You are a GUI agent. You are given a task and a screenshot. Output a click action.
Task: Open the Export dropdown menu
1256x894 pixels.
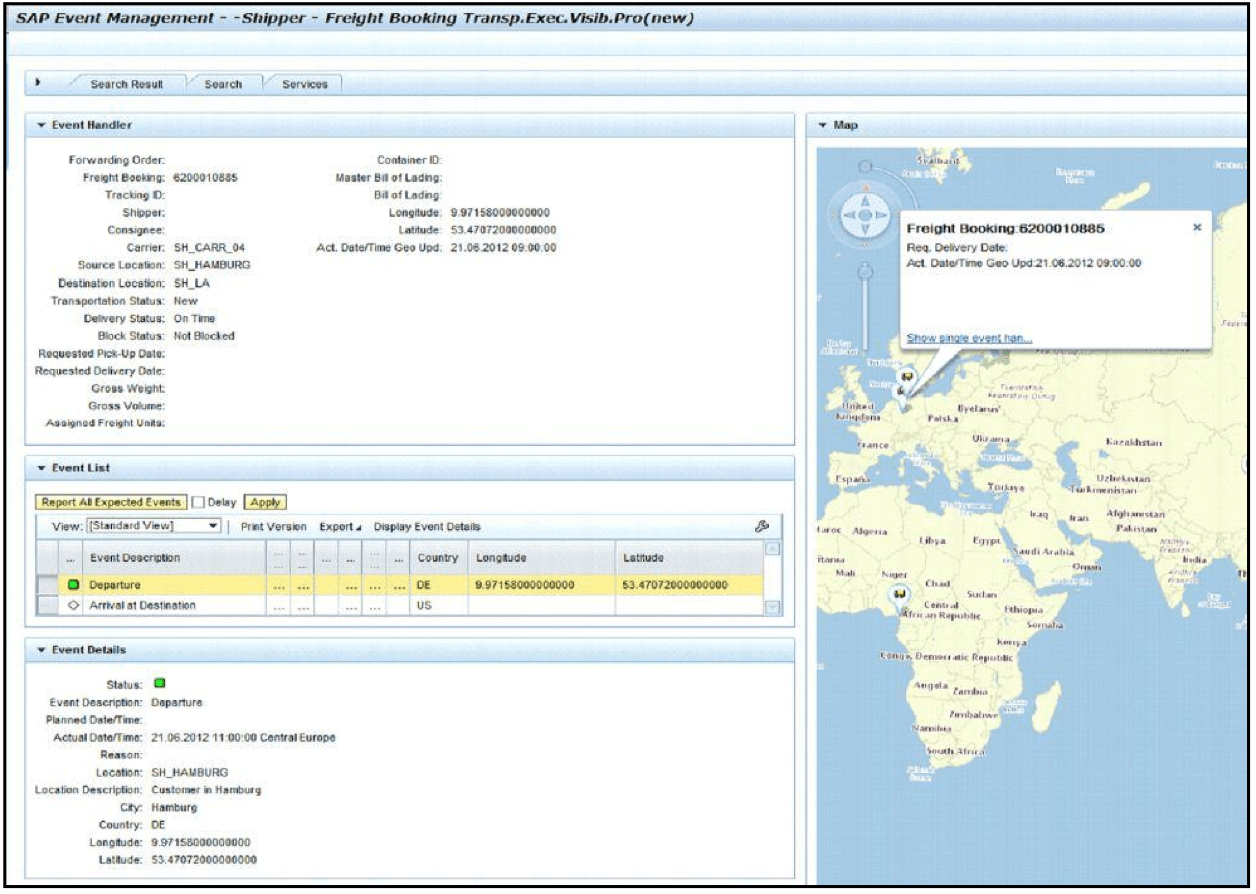coord(340,527)
